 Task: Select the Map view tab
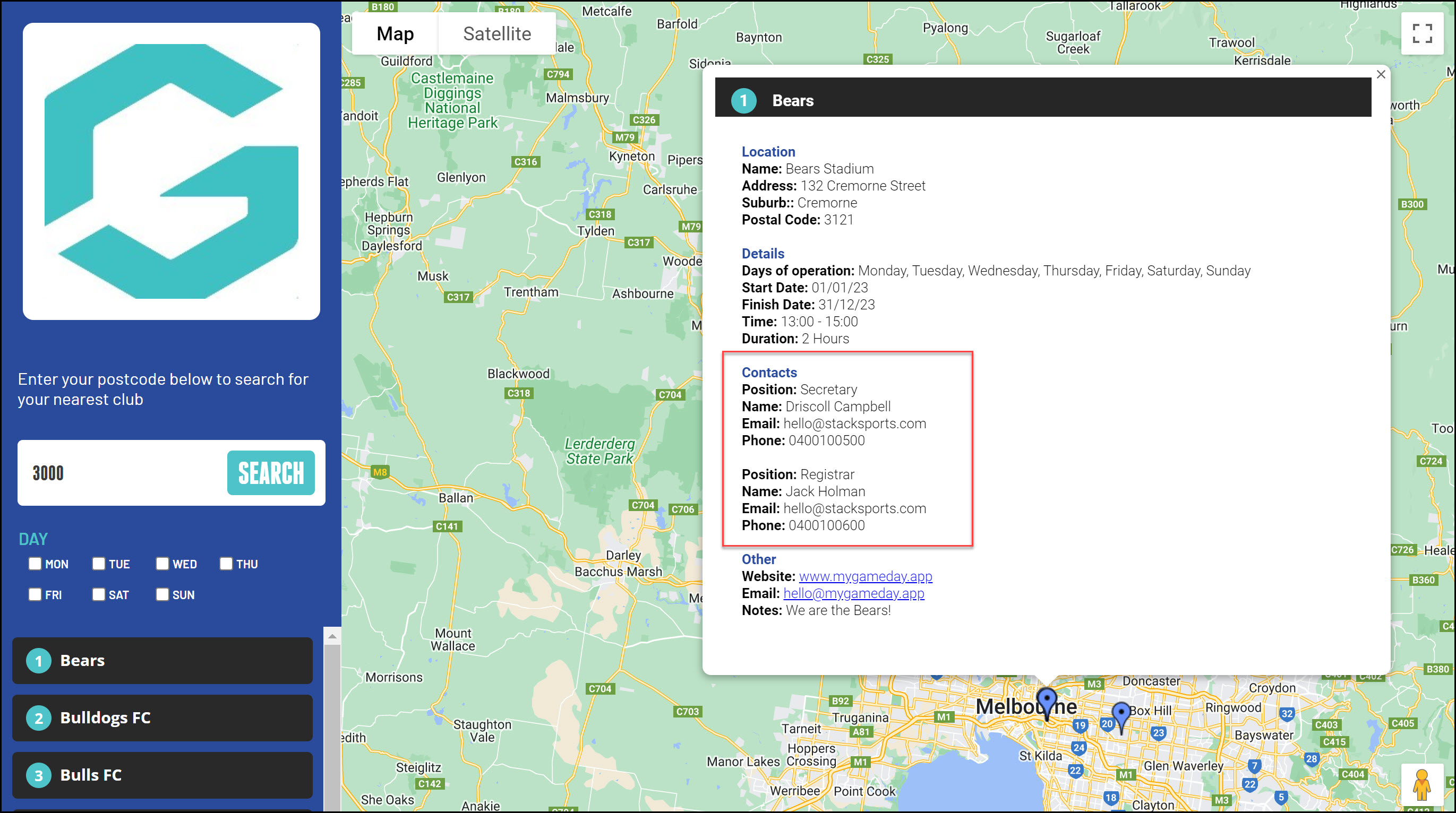[395, 34]
